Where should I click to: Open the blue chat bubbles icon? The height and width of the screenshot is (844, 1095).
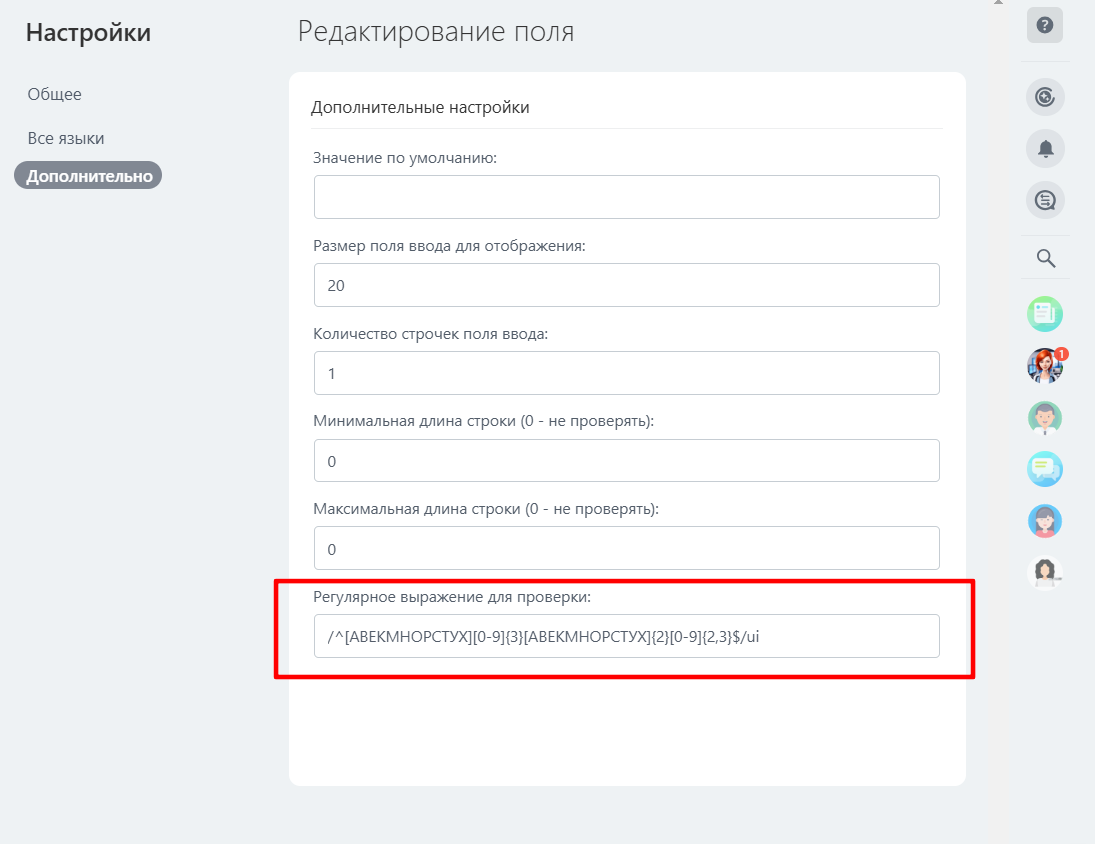pos(1044,469)
